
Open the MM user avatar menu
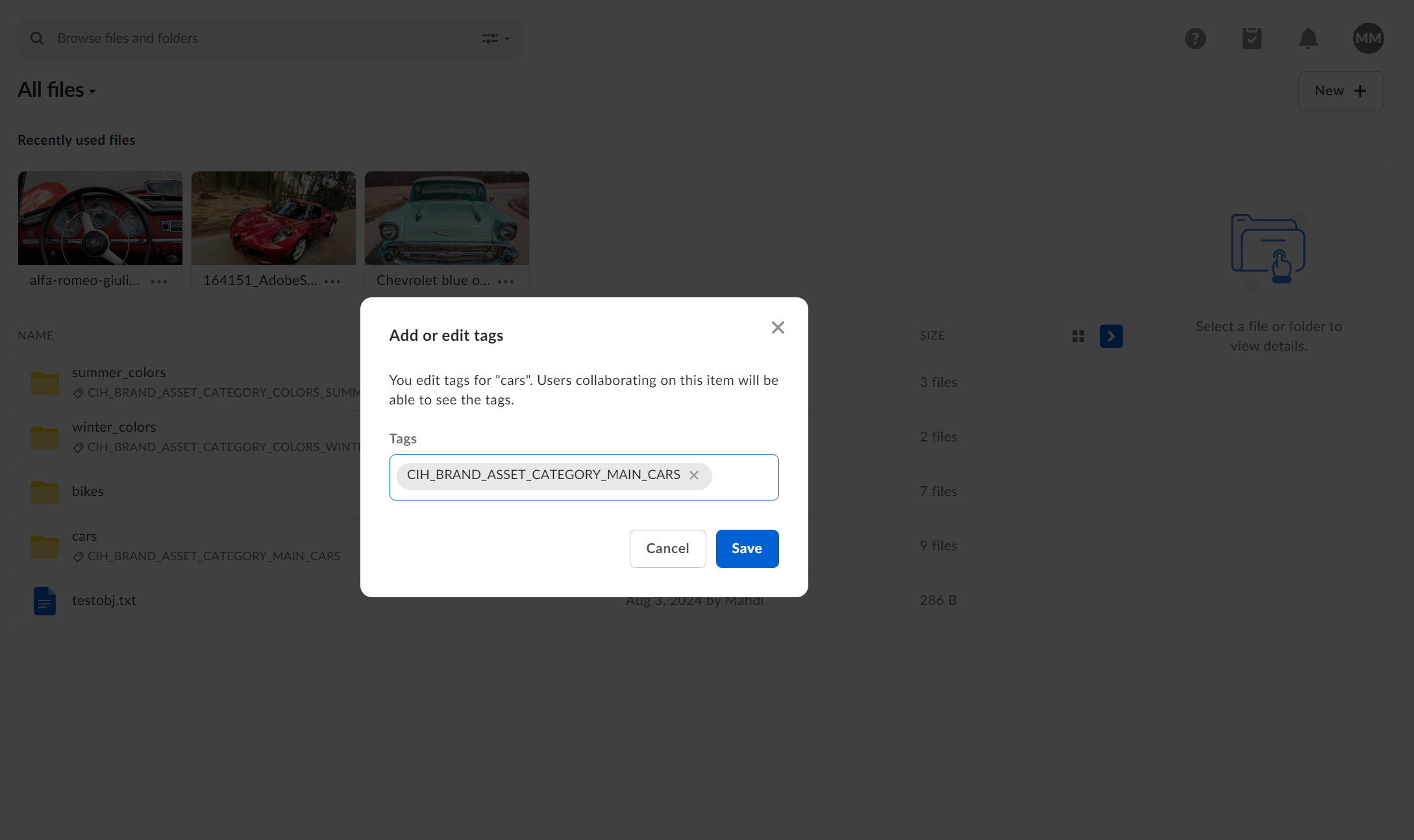[1369, 38]
